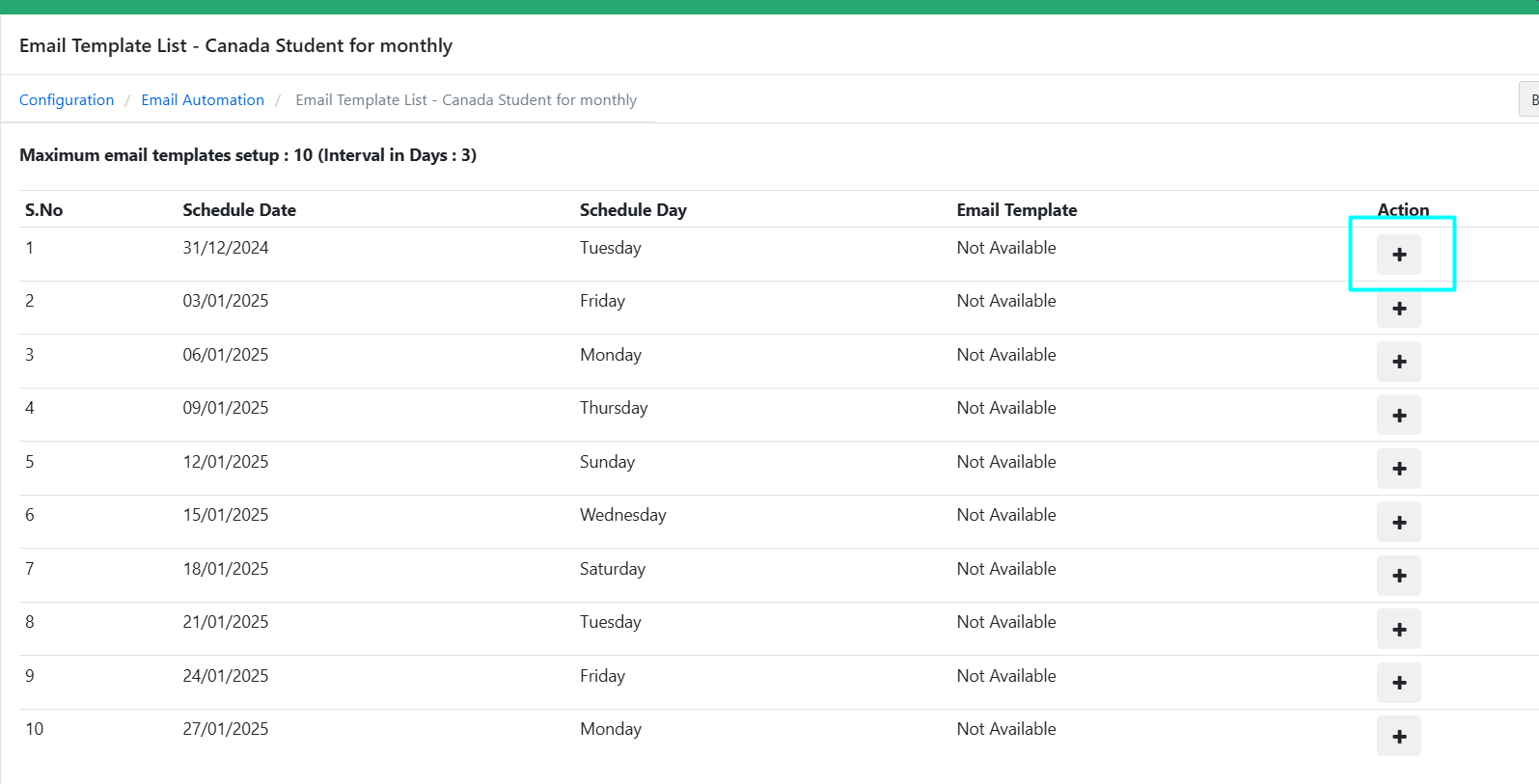Add email template for 18/01/2025 Saturday
The width and height of the screenshot is (1539, 784).
pos(1398,576)
